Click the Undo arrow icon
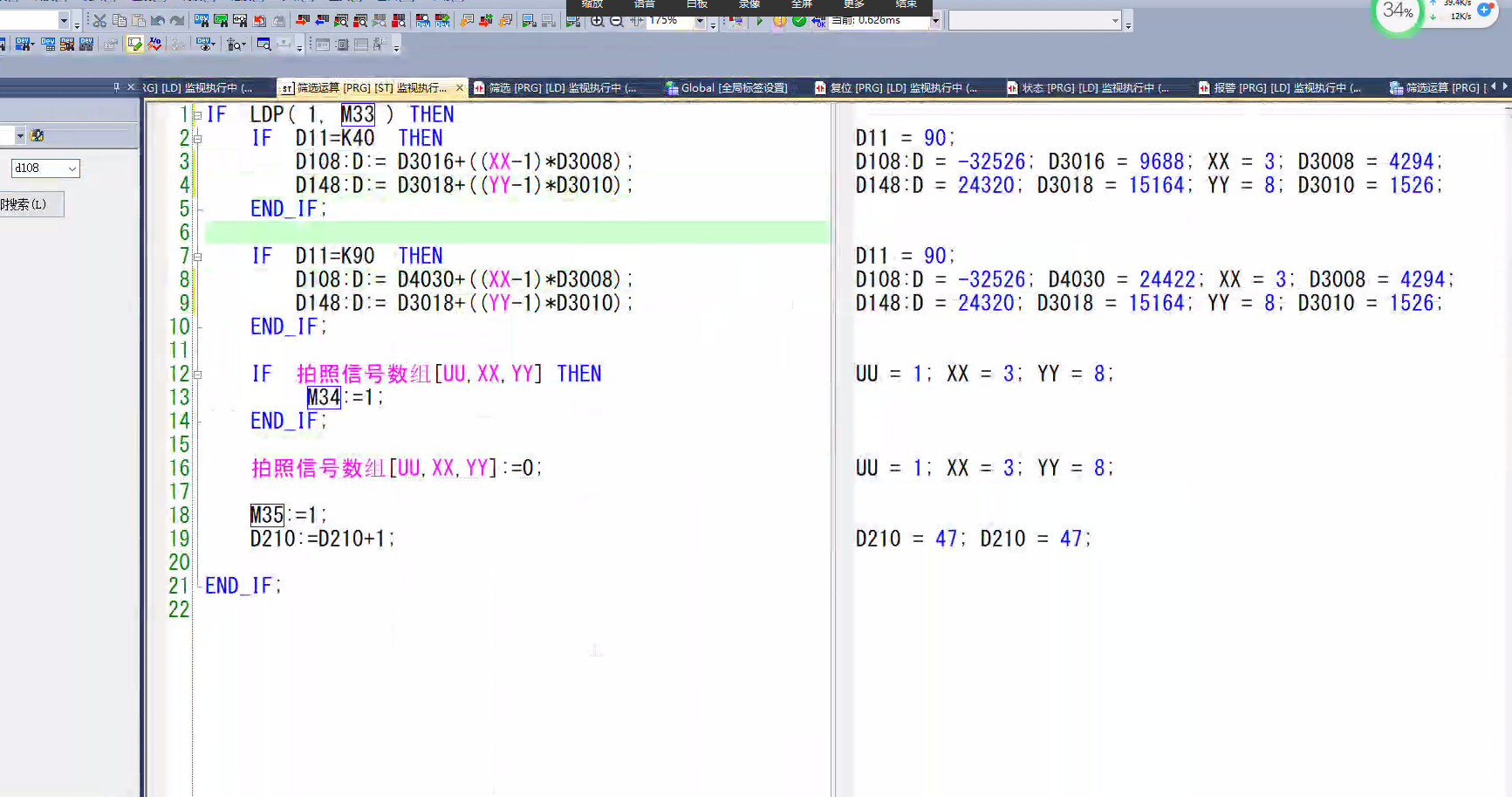 pyautogui.click(x=158, y=20)
